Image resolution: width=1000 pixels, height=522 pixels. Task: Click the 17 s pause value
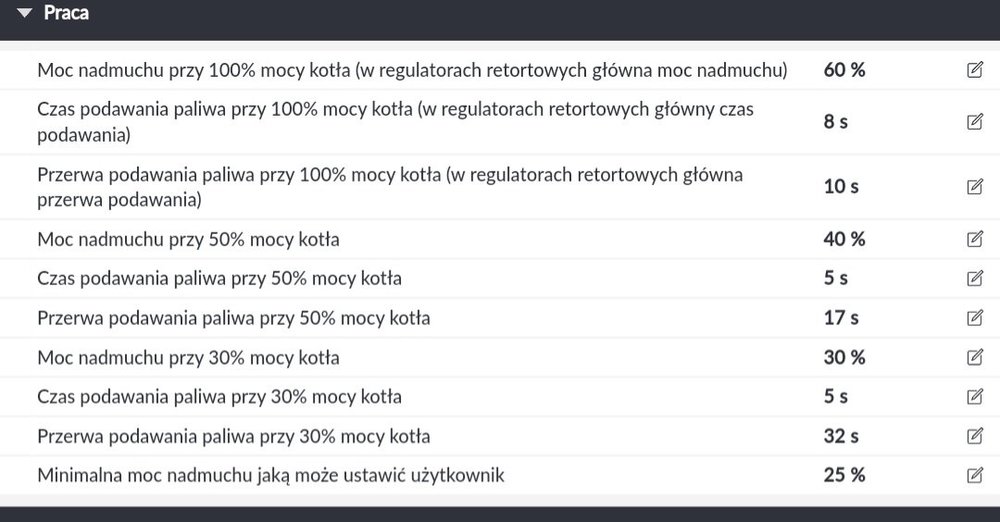click(841, 318)
